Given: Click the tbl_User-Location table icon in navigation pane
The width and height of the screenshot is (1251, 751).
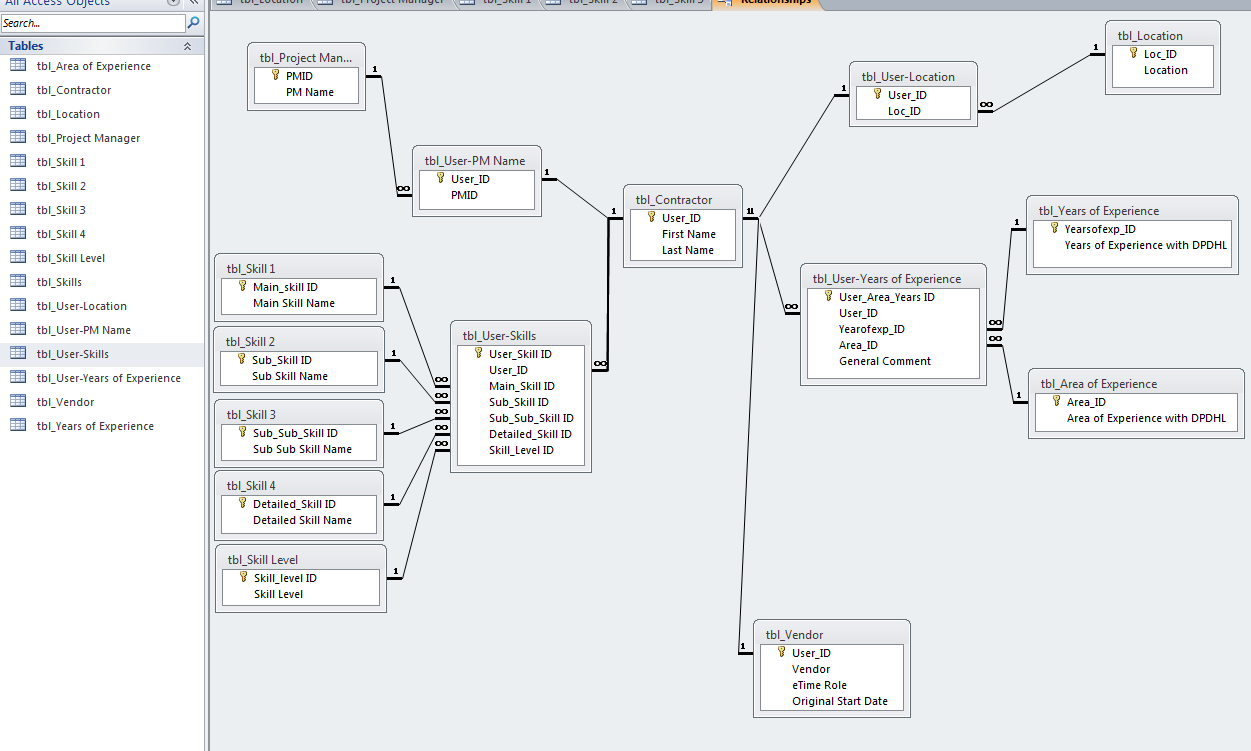Looking at the screenshot, I should click(x=17, y=306).
